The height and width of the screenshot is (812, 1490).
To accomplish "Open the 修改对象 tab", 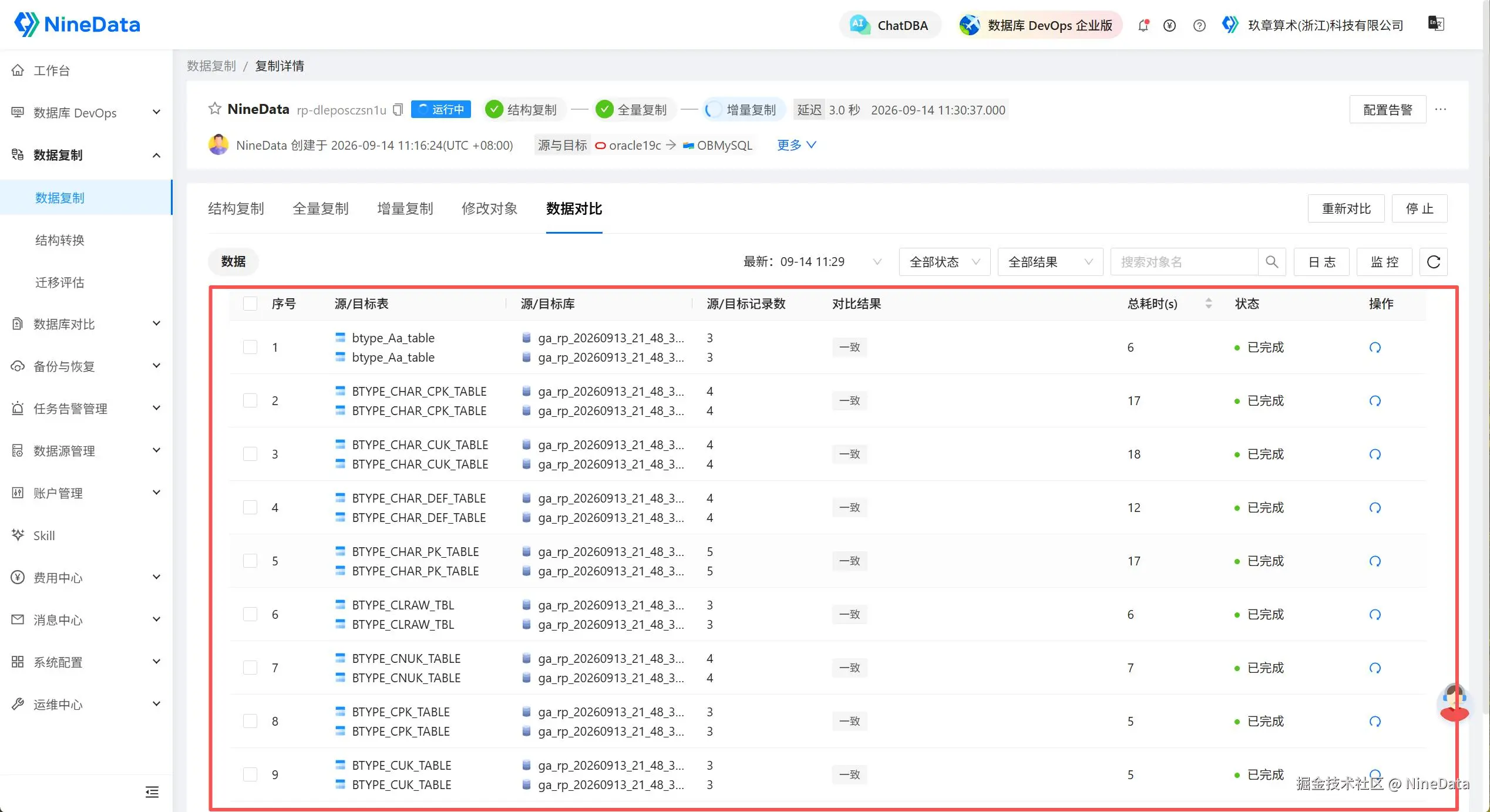I will point(489,209).
